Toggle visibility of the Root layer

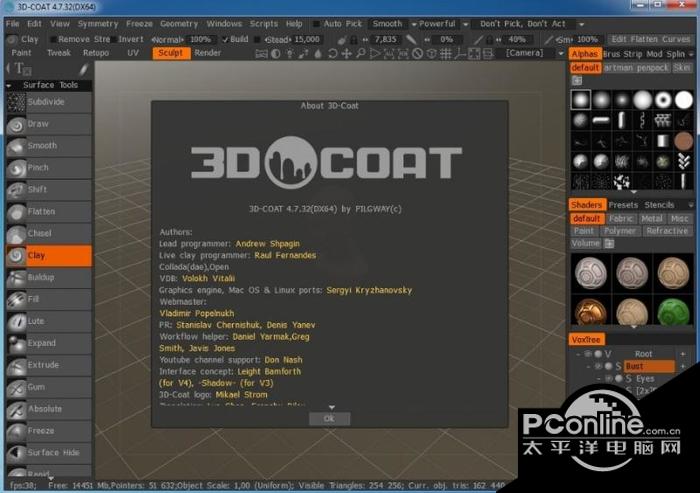pos(588,354)
